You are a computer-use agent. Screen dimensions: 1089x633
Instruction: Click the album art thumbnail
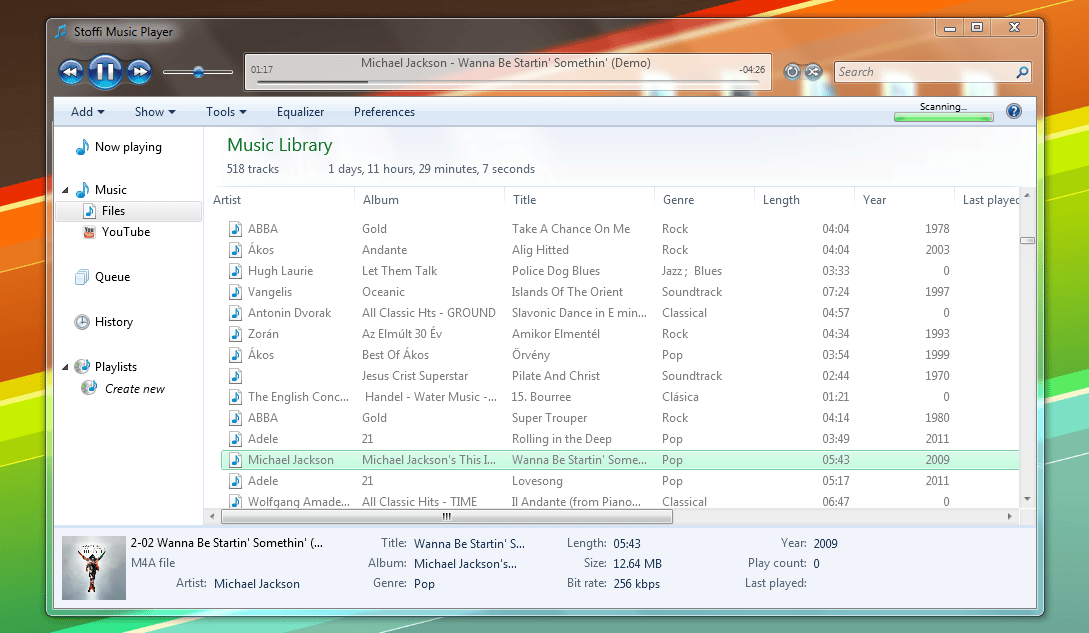[x=94, y=568]
